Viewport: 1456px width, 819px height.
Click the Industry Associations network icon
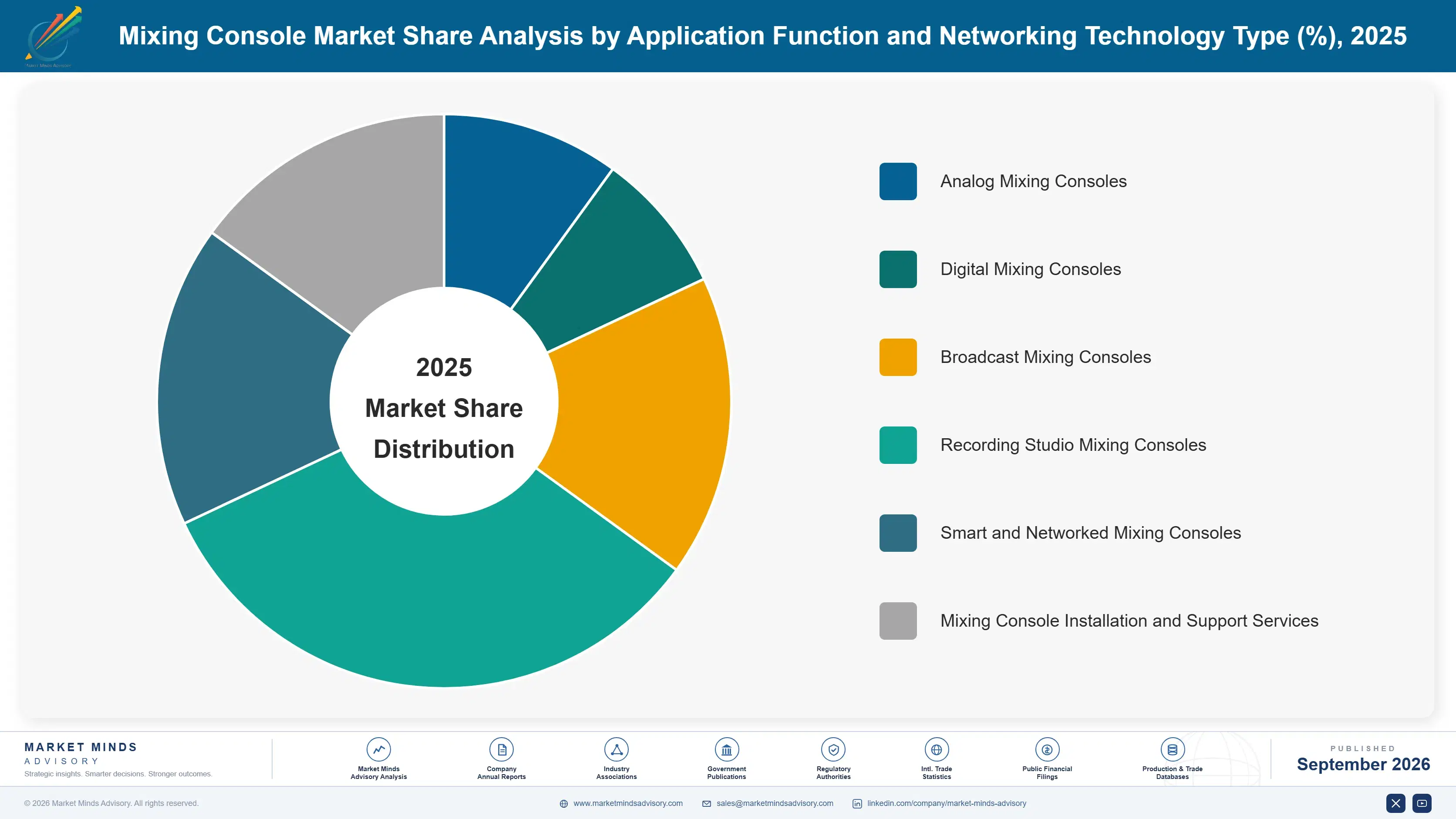point(616,749)
